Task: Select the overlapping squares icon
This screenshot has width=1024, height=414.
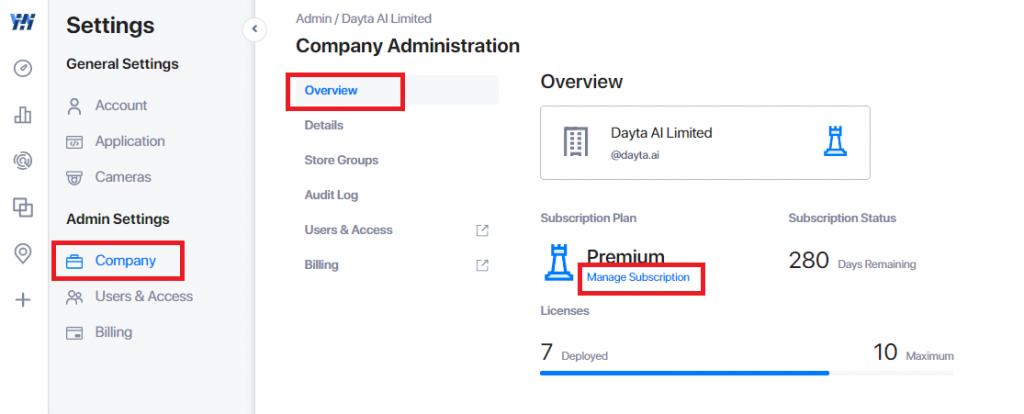Action: [x=23, y=208]
